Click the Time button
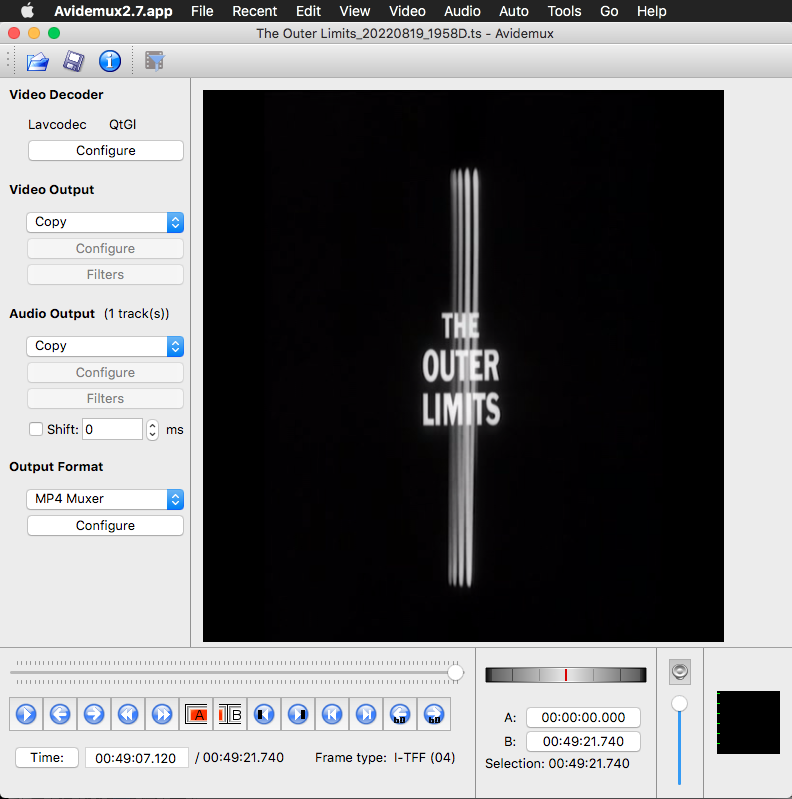Screen dimensions: 792x799 tap(47, 757)
